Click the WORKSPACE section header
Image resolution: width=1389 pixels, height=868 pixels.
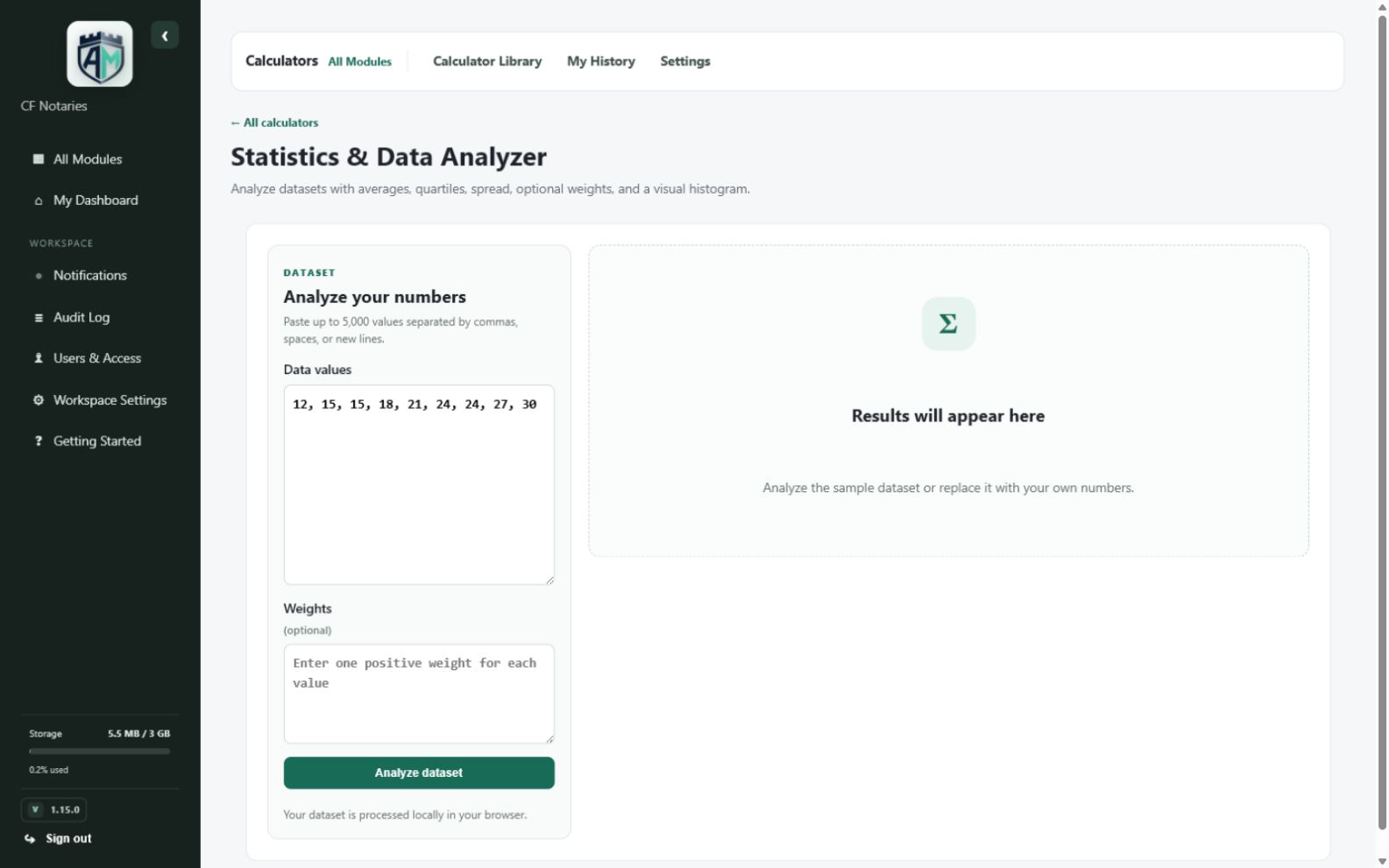click(x=60, y=243)
